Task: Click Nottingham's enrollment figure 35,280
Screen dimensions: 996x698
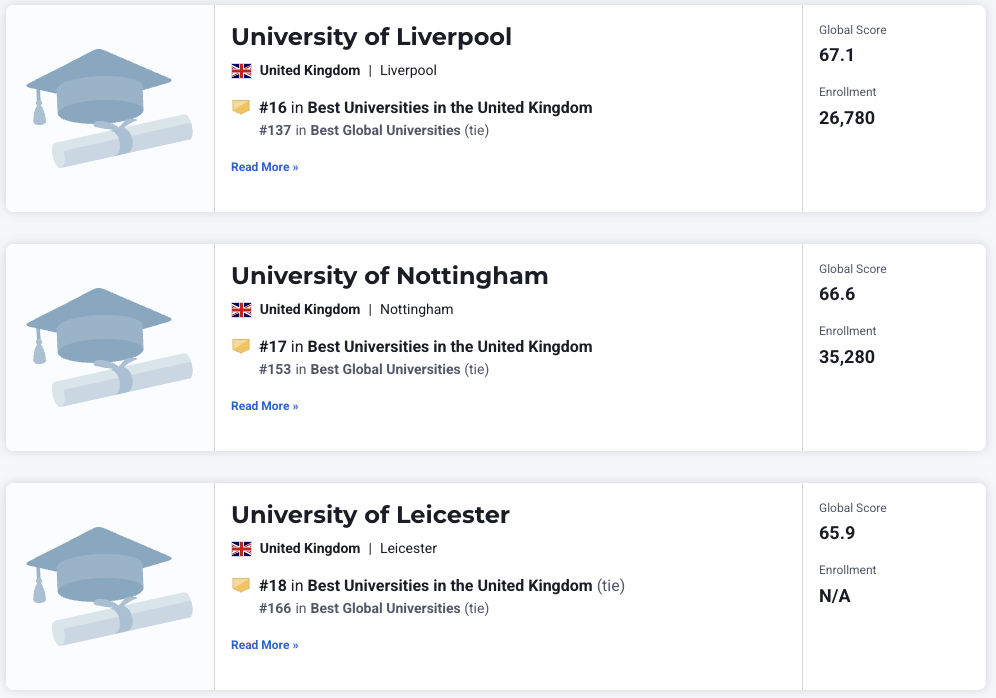Action: (x=846, y=357)
